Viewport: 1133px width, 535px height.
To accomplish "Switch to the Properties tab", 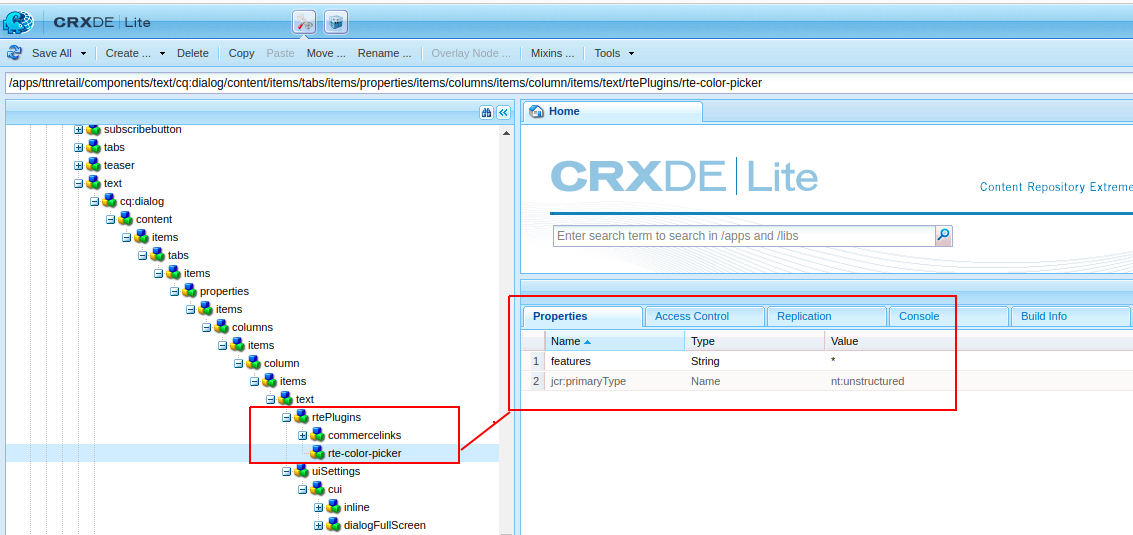I will point(582,316).
